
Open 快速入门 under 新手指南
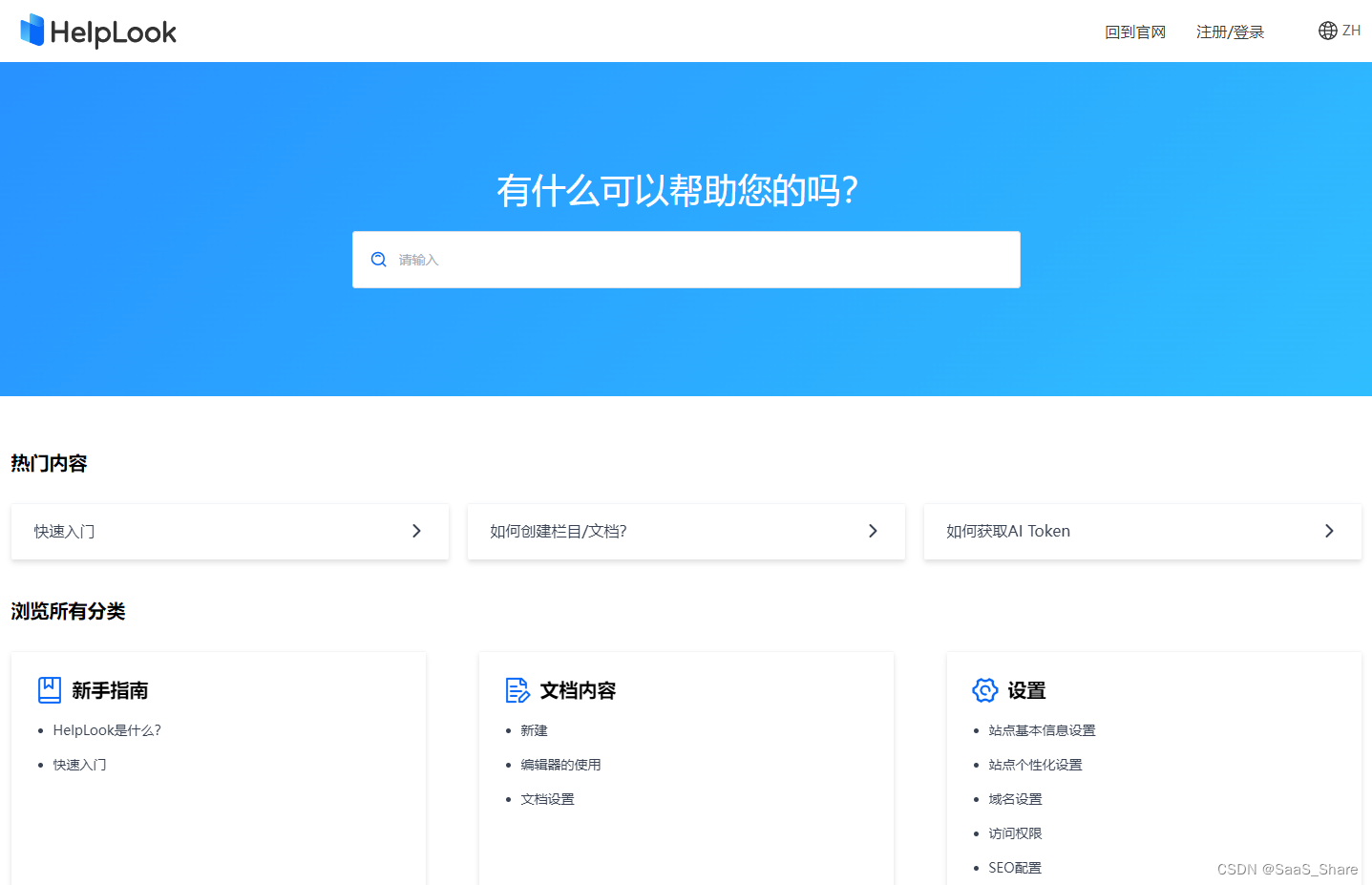tap(80, 765)
